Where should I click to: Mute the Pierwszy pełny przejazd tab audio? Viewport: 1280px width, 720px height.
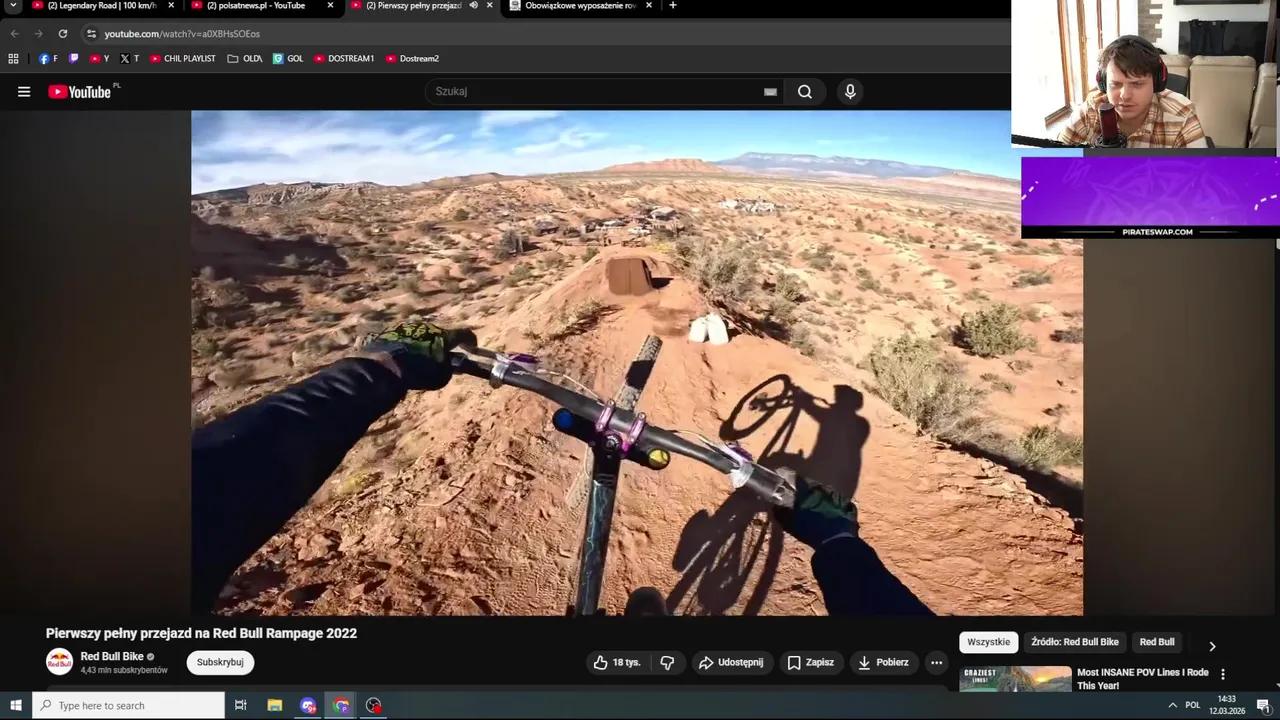[473, 5]
